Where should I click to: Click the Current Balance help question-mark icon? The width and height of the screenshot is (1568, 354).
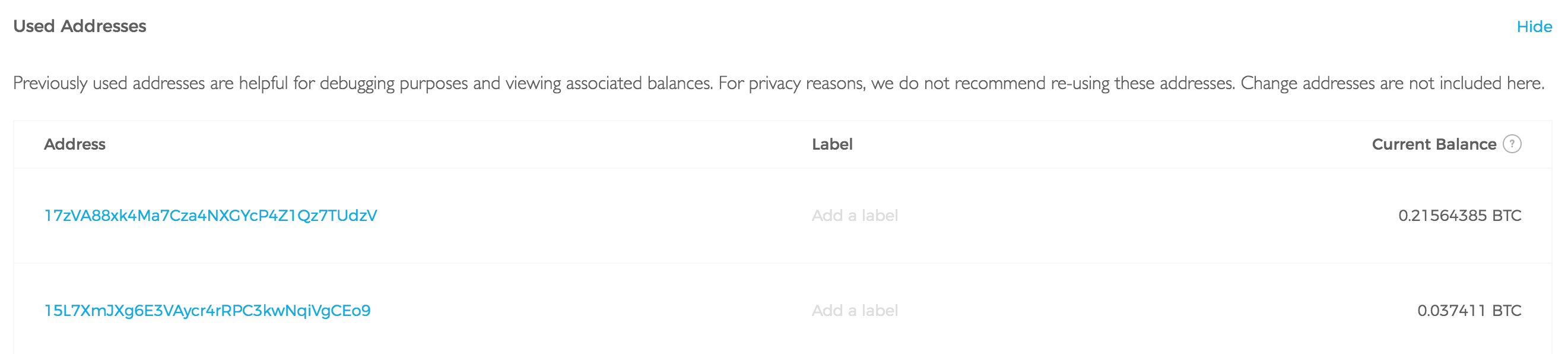(1512, 144)
